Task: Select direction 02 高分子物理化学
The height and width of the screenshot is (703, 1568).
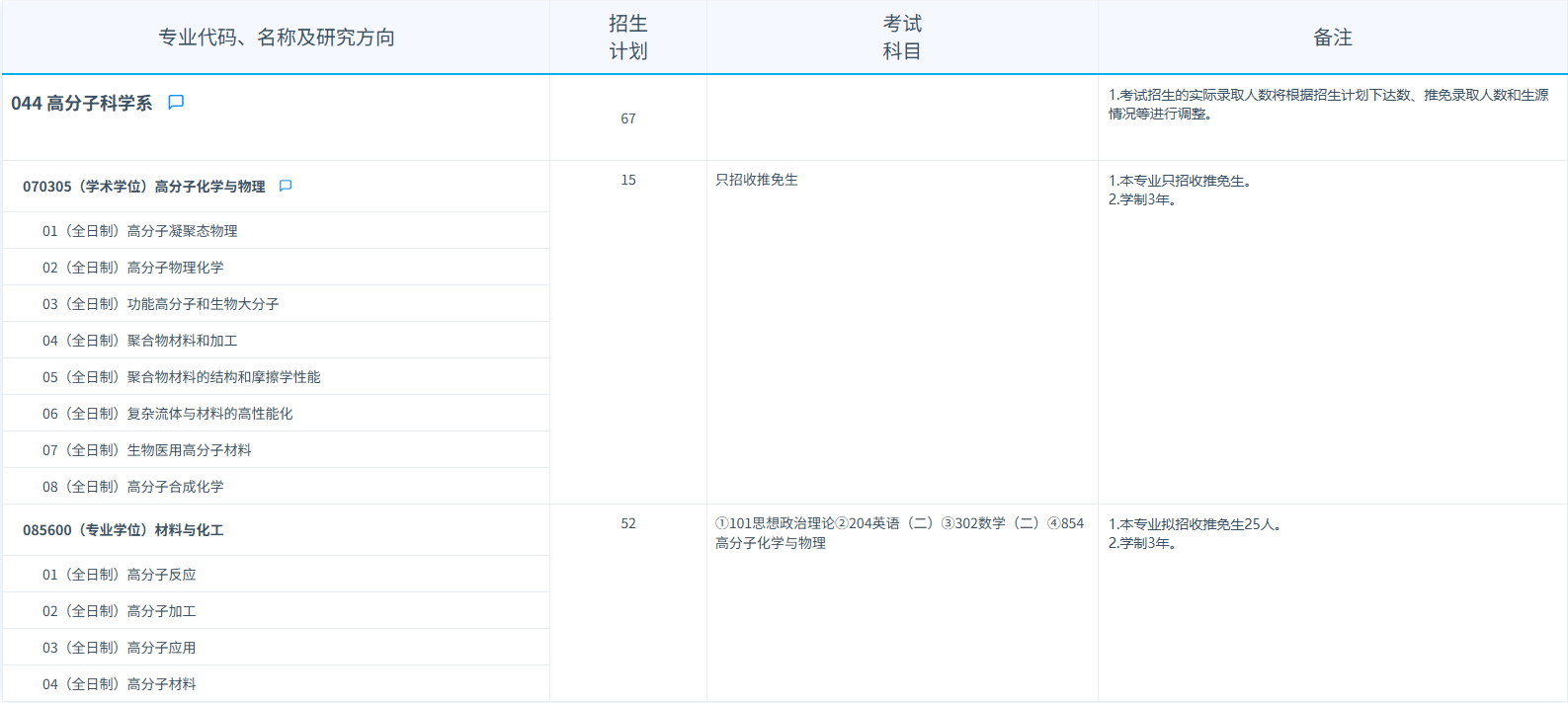Action: point(132,268)
